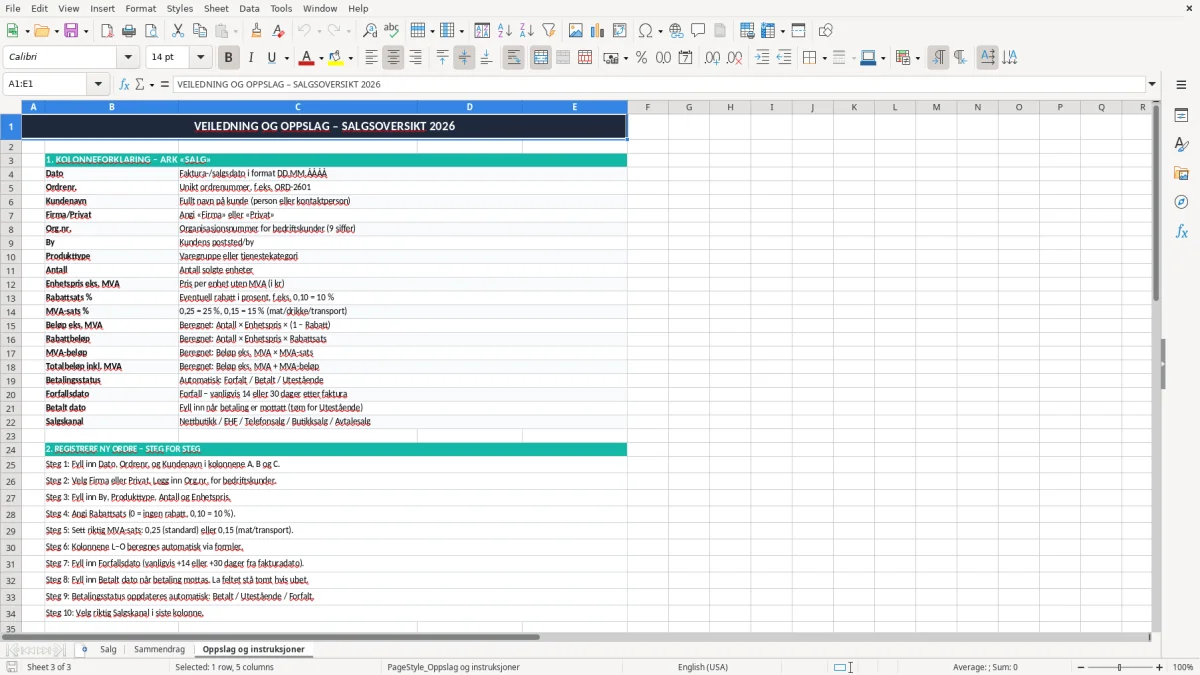Open the Sidebar Functions panel
Viewport: 1200px width, 675px height.
(1181, 232)
